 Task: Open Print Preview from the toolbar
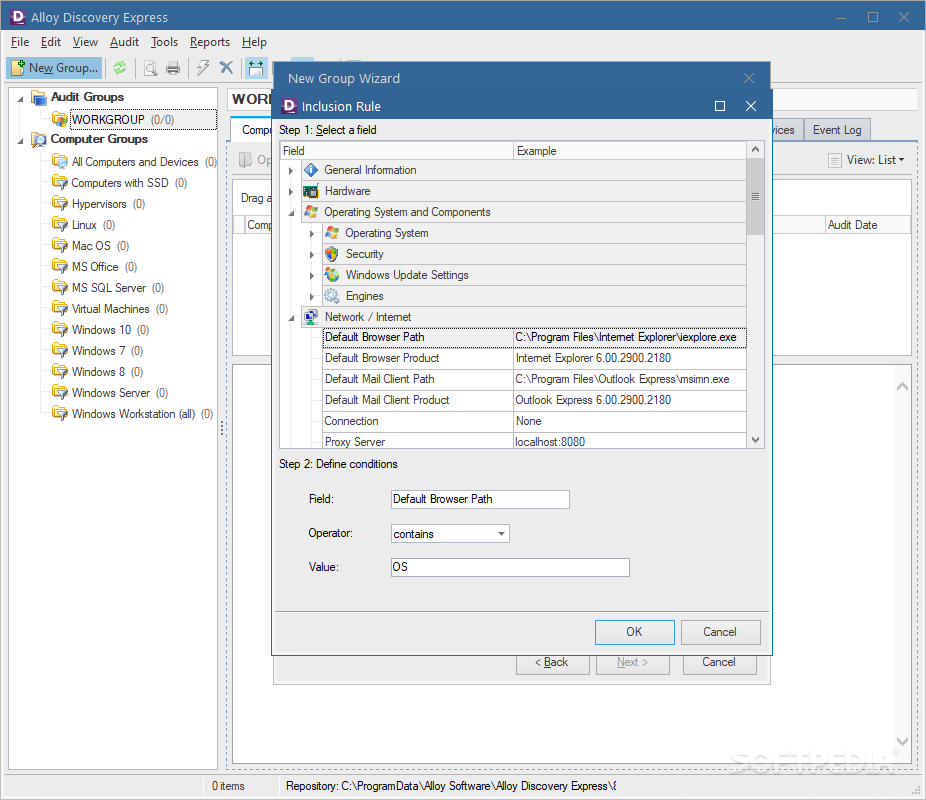[x=151, y=68]
